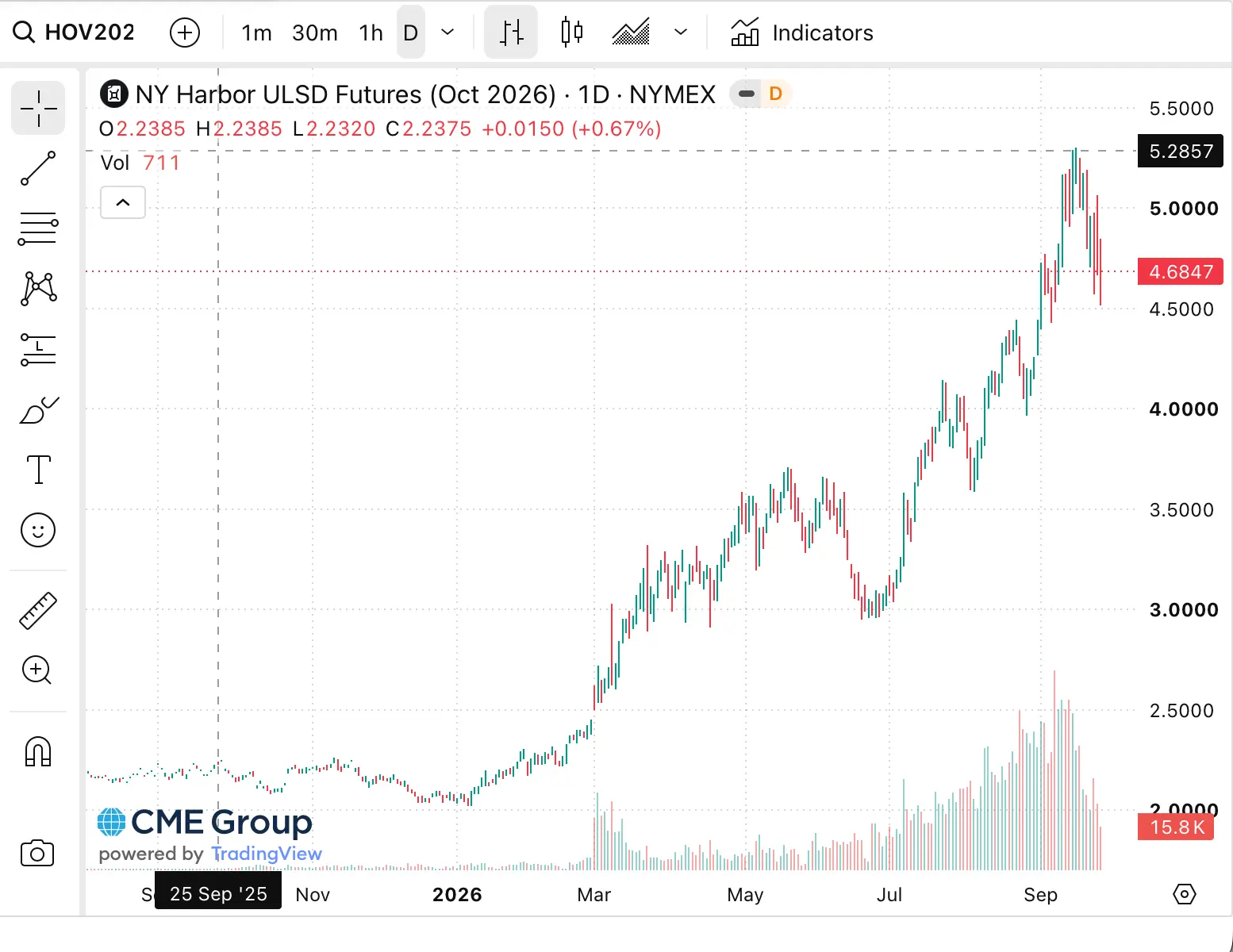Select the trend line drawing tool
This screenshot has width=1233, height=952.
point(38,168)
